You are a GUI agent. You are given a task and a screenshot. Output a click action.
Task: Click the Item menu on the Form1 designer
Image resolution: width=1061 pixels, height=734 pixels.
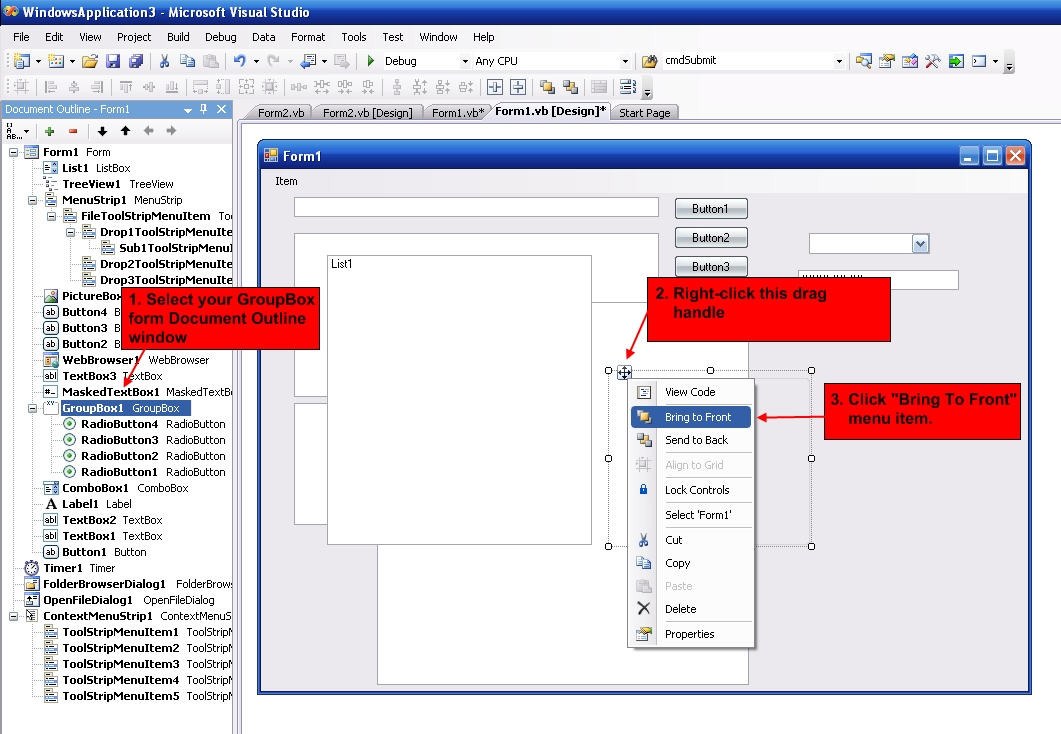[286, 181]
